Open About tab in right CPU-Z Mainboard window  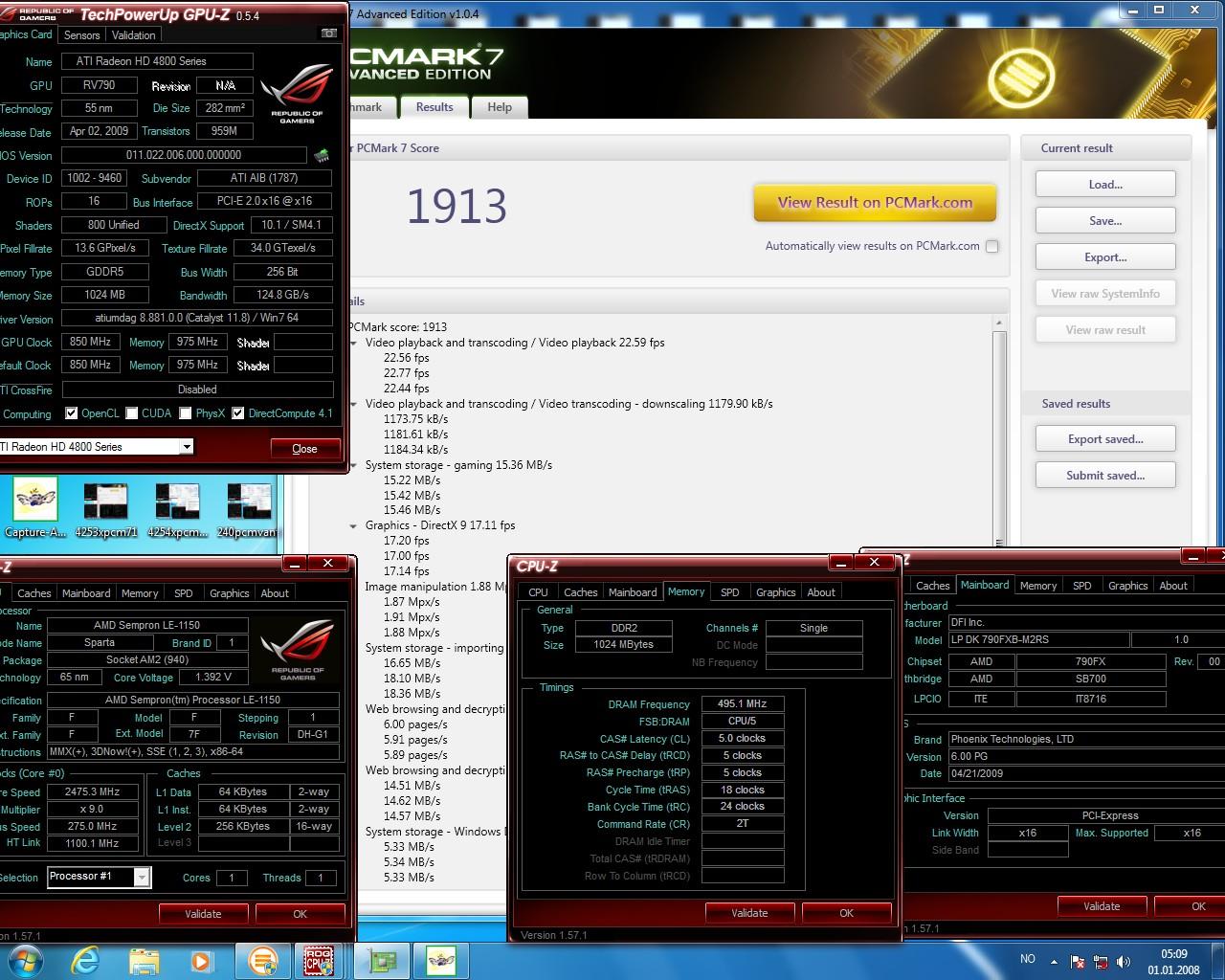(x=1173, y=586)
